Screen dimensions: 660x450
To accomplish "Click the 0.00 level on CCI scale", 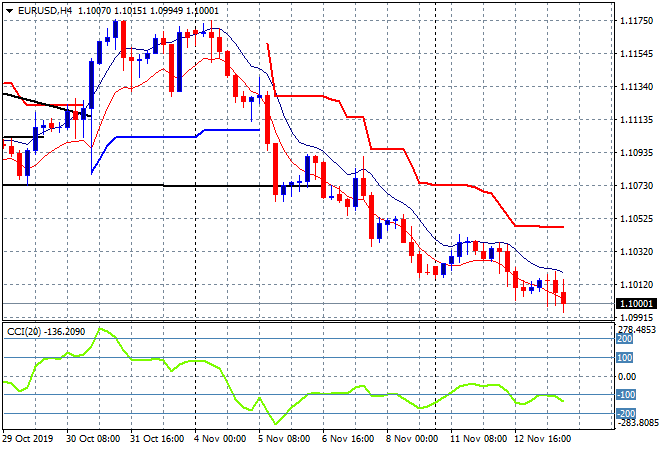I will (x=627, y=377).
